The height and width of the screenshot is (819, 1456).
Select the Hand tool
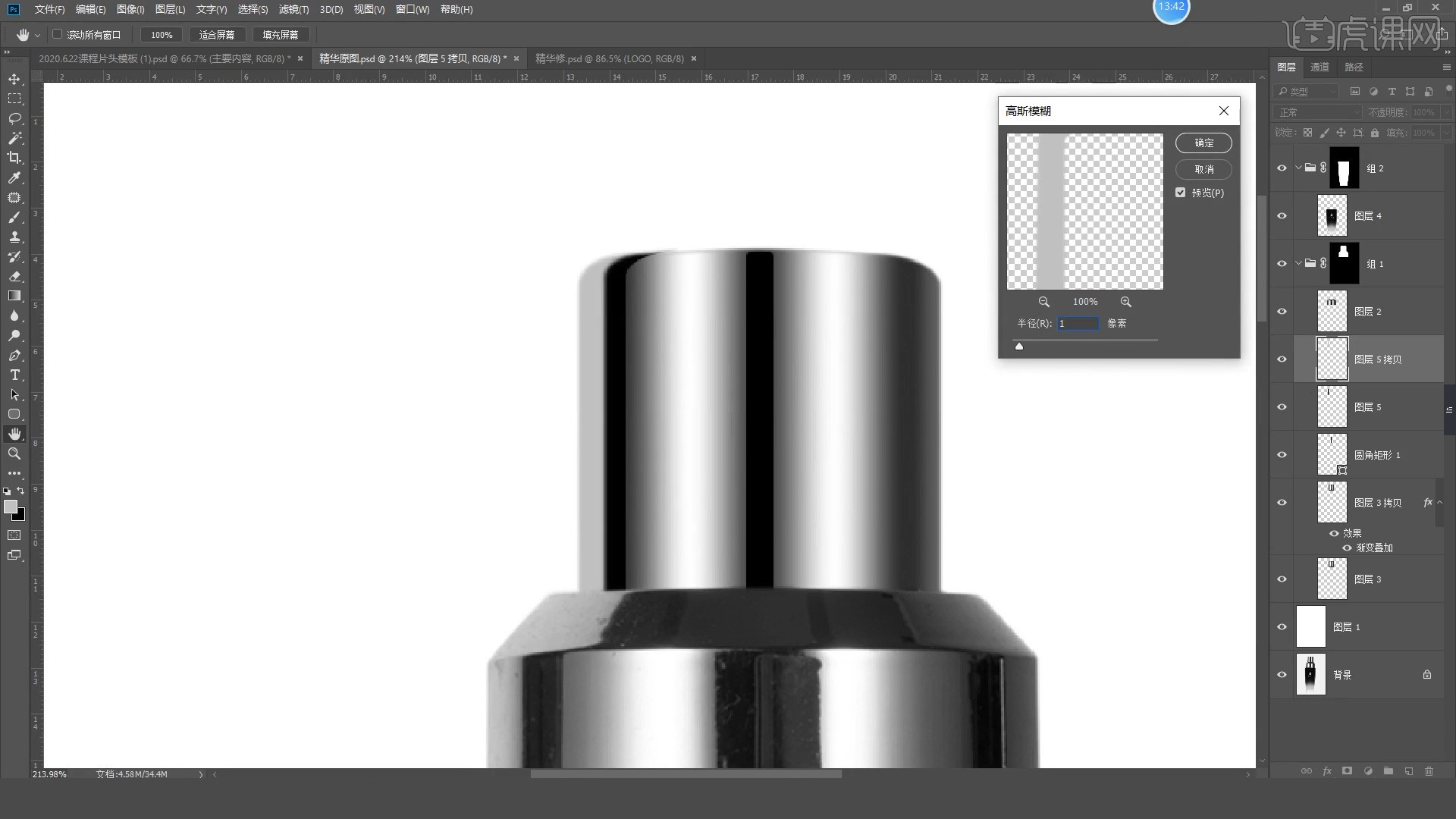(x=14, y=434)
